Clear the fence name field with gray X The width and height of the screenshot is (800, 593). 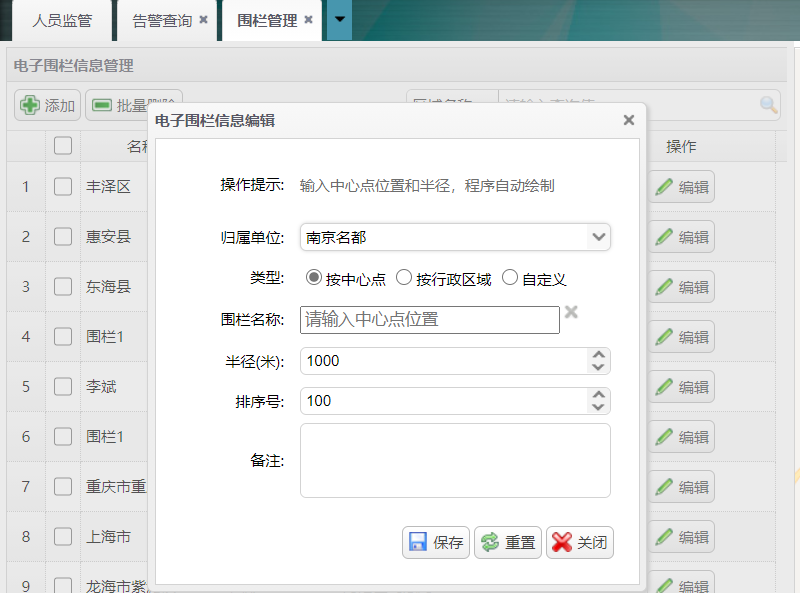[x=571, y=313]
